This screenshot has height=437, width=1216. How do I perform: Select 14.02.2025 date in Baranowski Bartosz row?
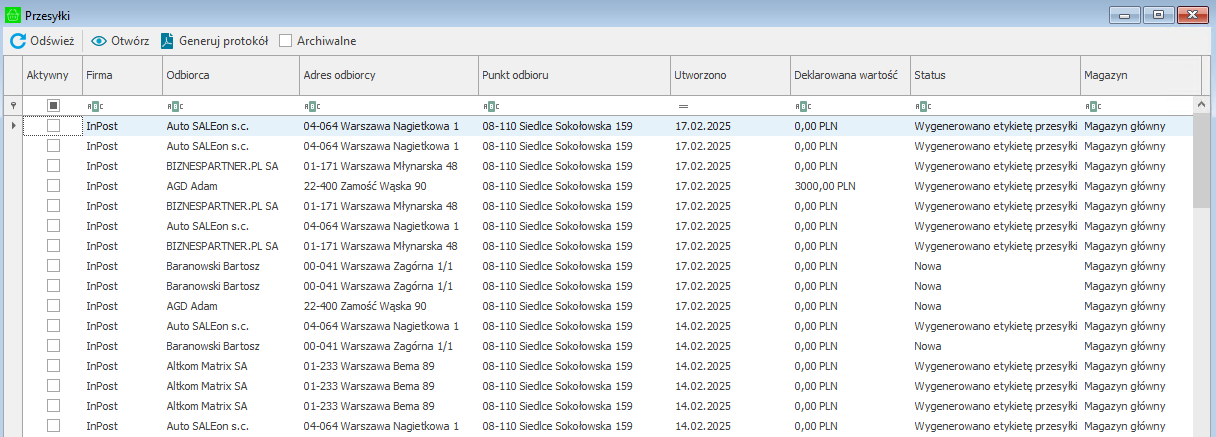point(730,345)
